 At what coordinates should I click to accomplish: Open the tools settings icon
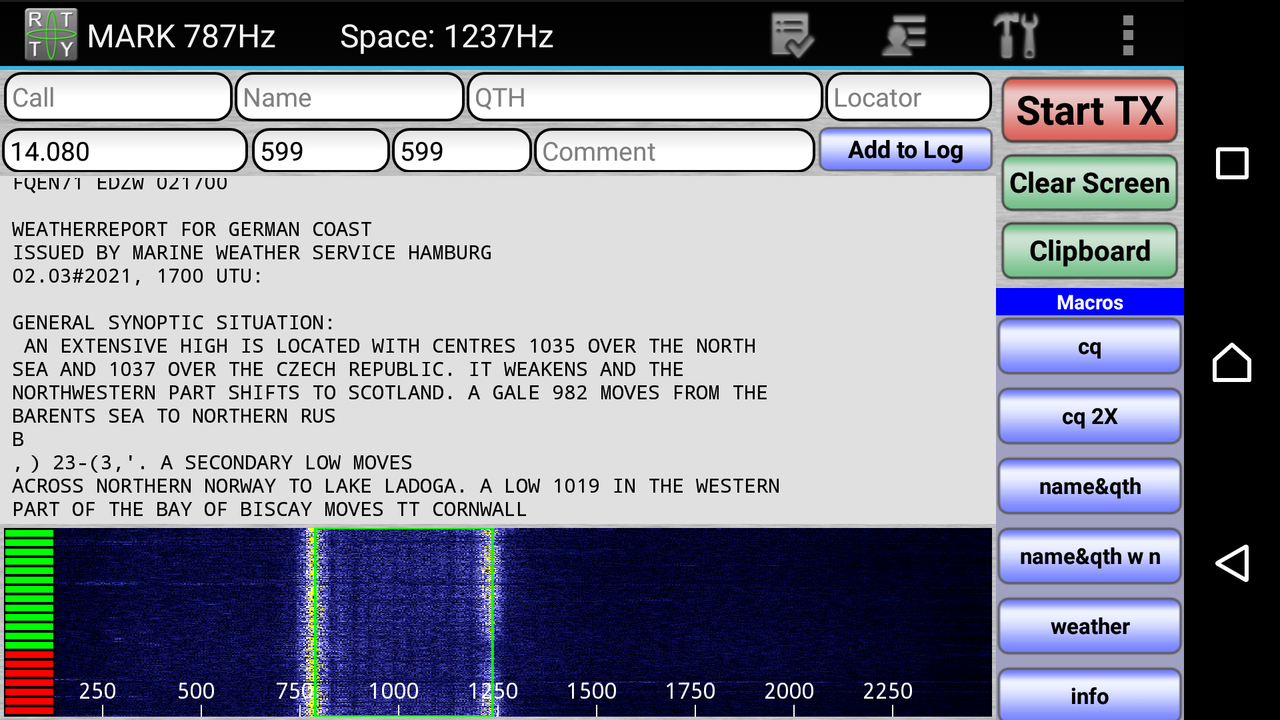[1016, 36]
